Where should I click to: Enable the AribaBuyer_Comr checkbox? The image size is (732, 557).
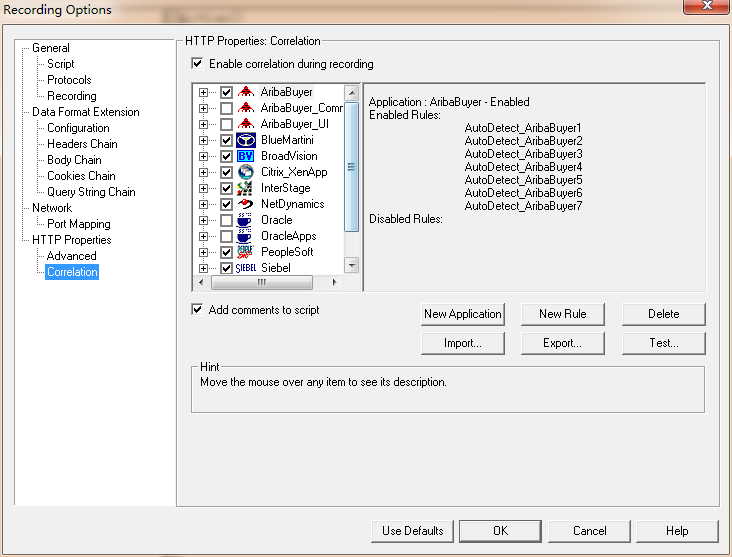point(226,108)
